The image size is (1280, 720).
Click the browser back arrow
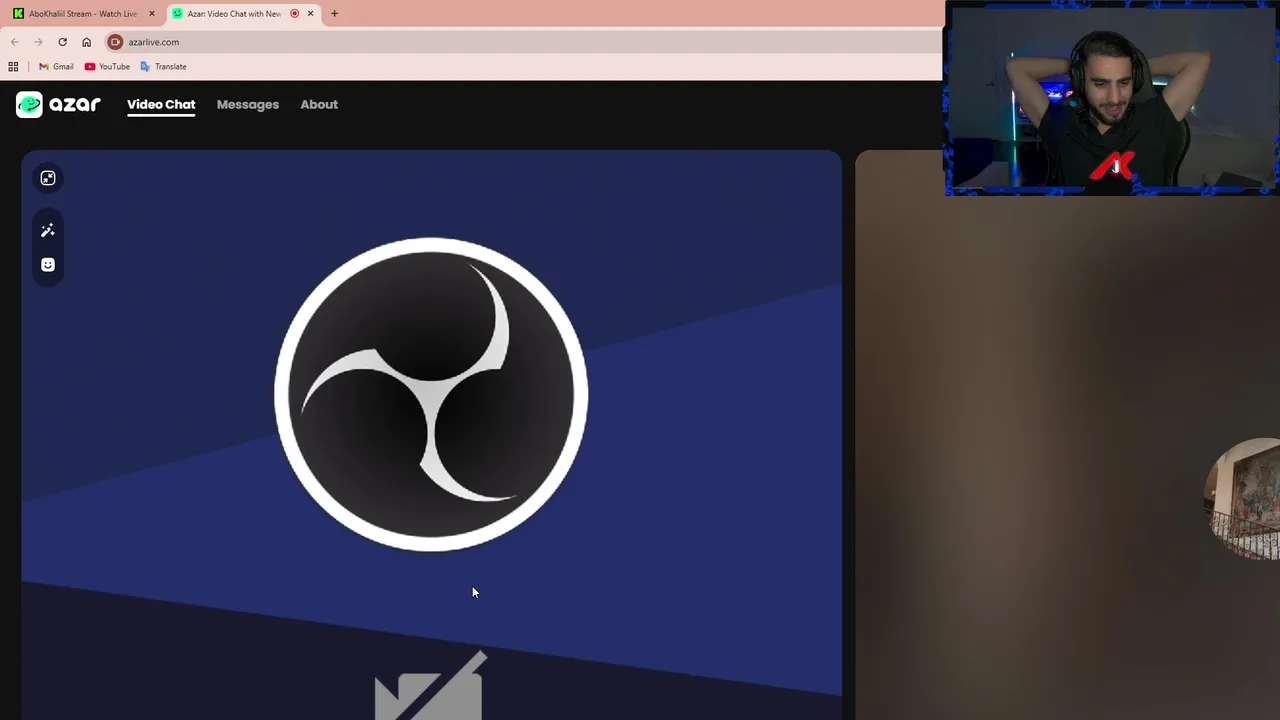tap(15, 42)
